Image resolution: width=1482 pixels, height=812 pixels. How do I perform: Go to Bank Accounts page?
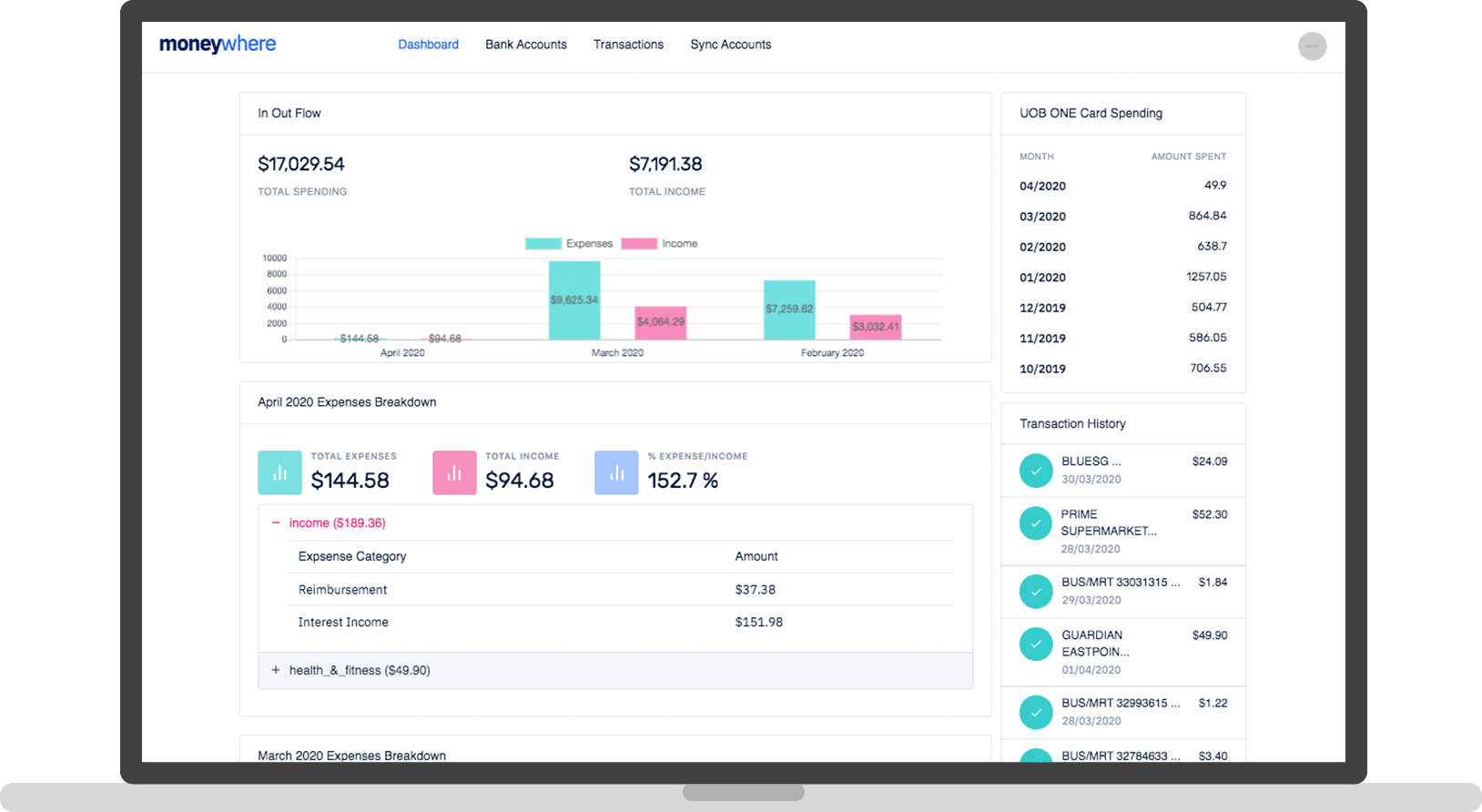point(526,45)
